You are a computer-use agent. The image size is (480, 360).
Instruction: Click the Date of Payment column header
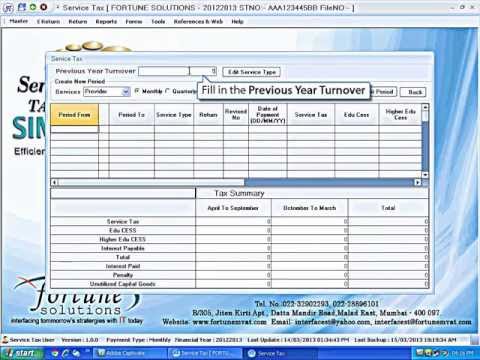(268, 115)
